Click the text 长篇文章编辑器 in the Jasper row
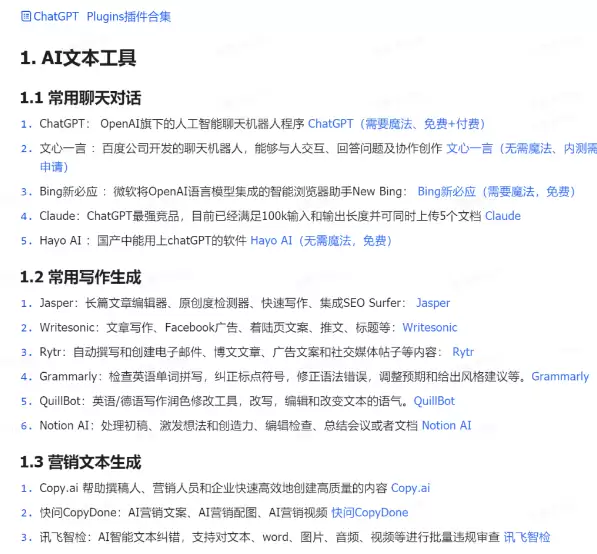597x554 pixels. pyautogui.click(x=126, y=303)
